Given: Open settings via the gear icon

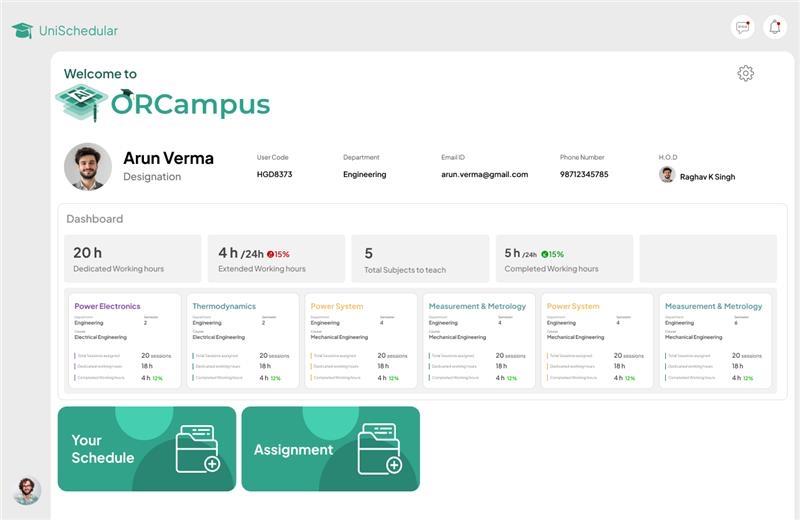Looking at the screenshot, I should tap(745, 73).
